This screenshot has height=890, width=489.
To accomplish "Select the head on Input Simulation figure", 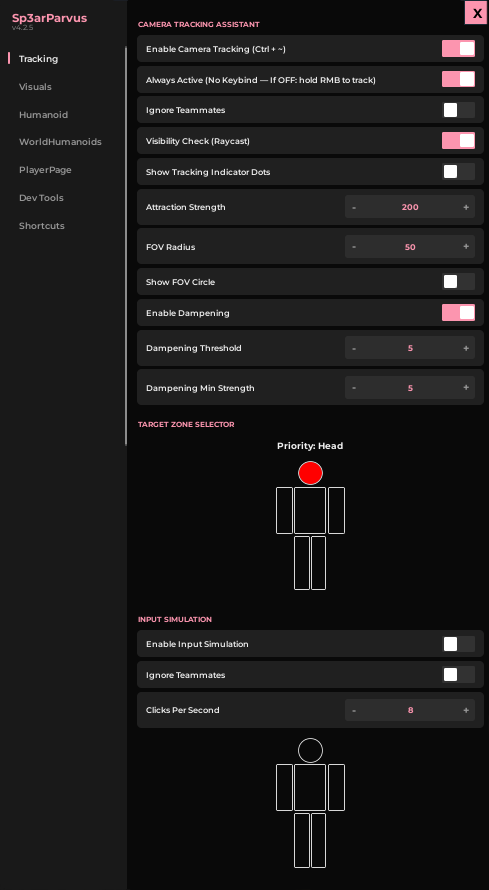I will 310,750.
